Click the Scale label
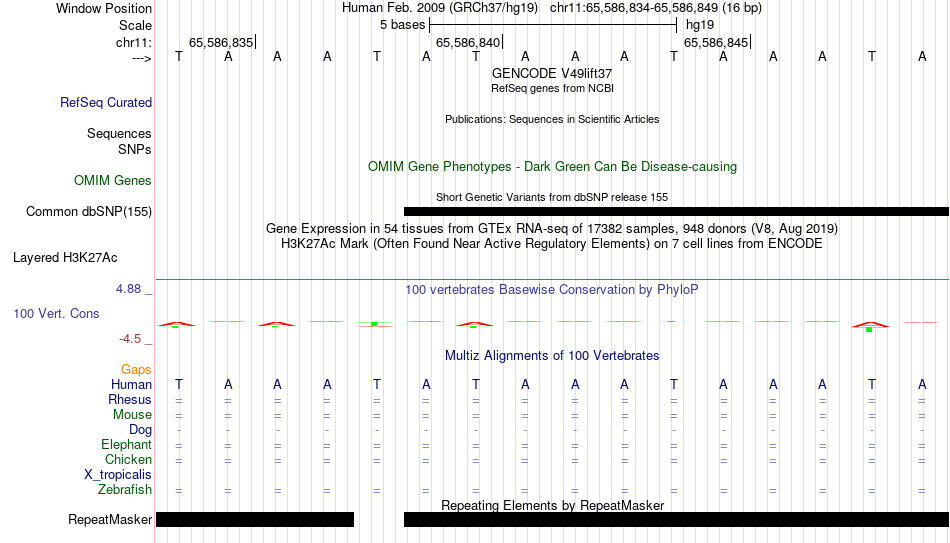 point(135,25)
